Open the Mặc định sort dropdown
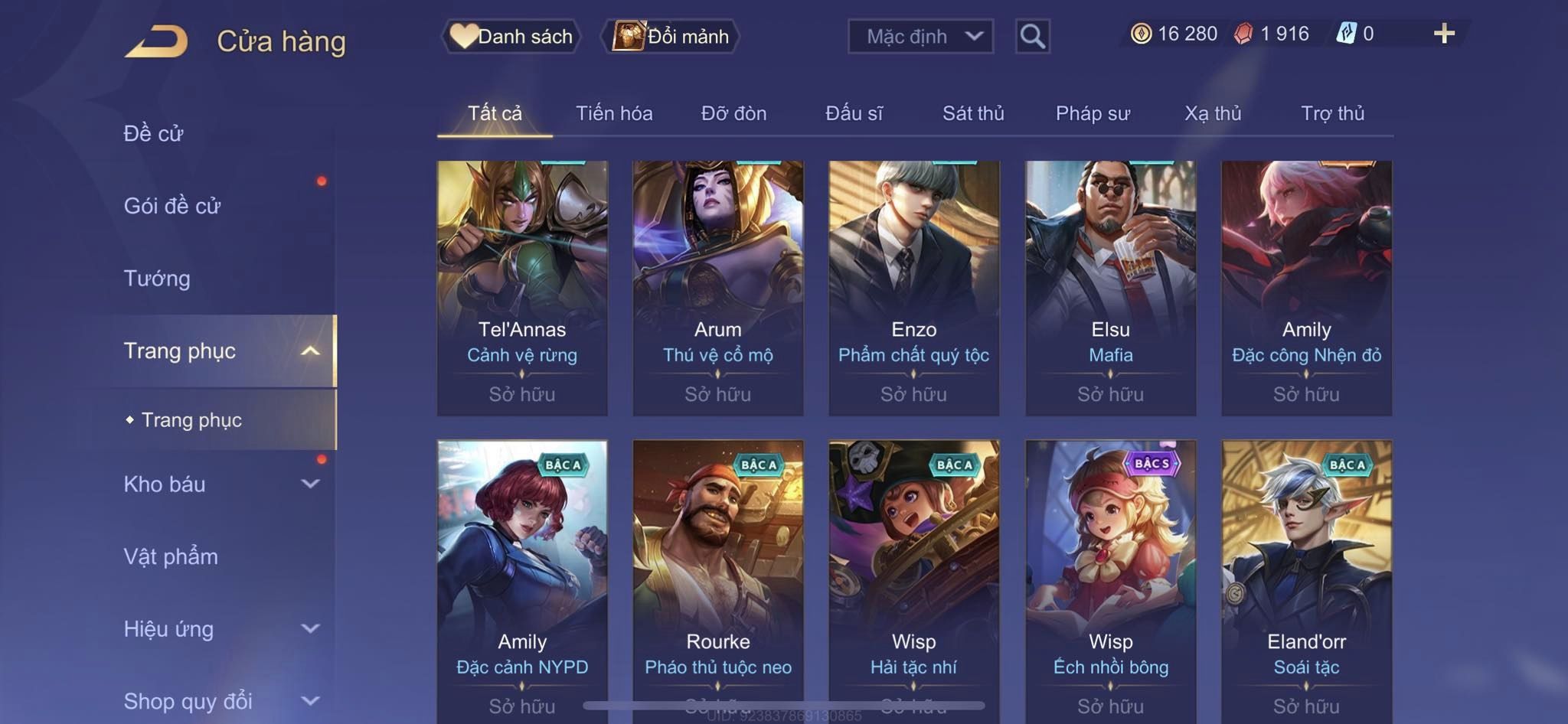 (920, 36)
